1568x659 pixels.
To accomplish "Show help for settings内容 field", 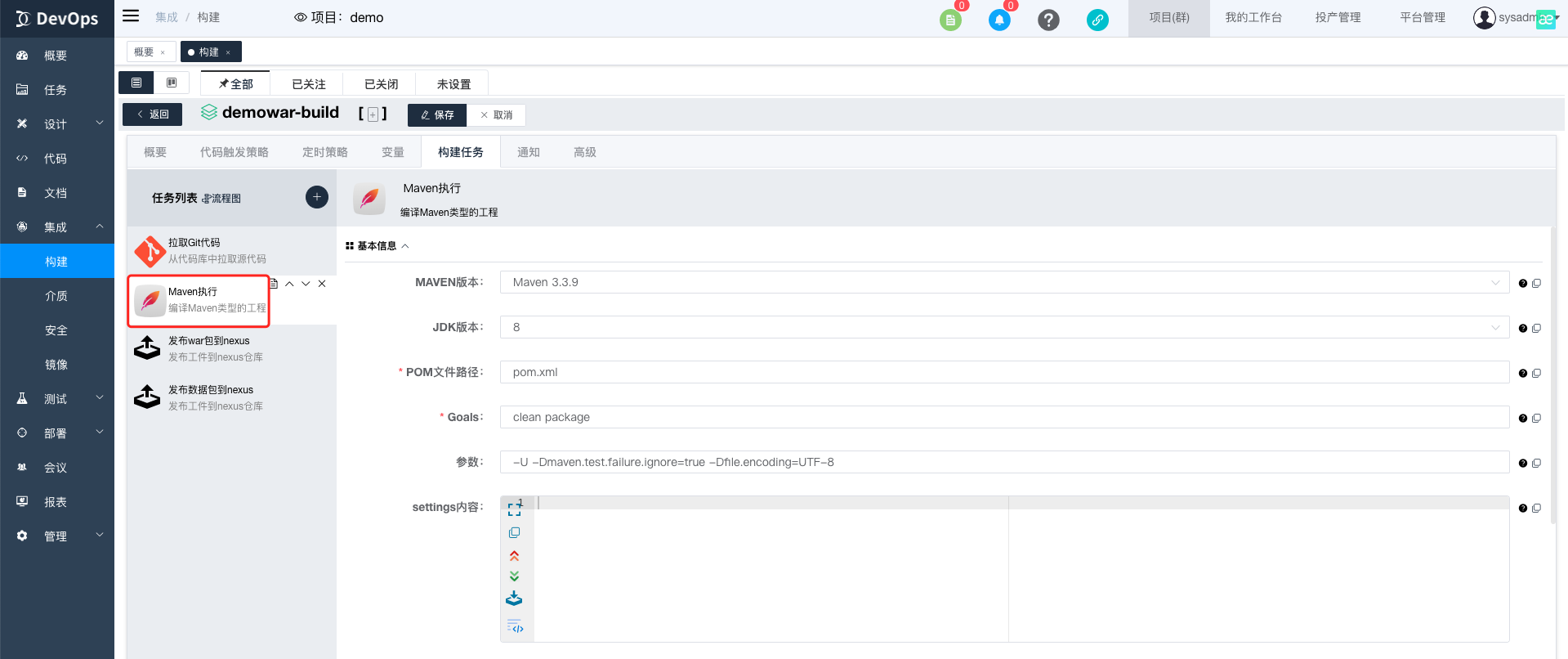I will tap(1523, 509).
